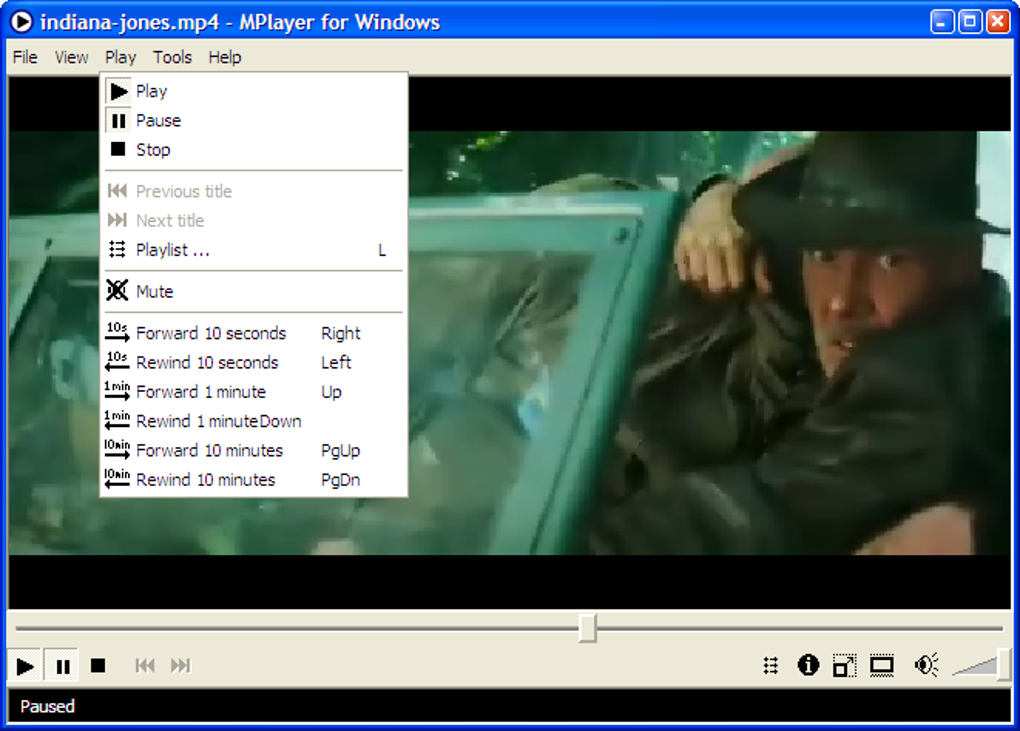Choose Forward 1 minute
The width and height of the screenshot is (1020, 731).
[x=254, y=392]
